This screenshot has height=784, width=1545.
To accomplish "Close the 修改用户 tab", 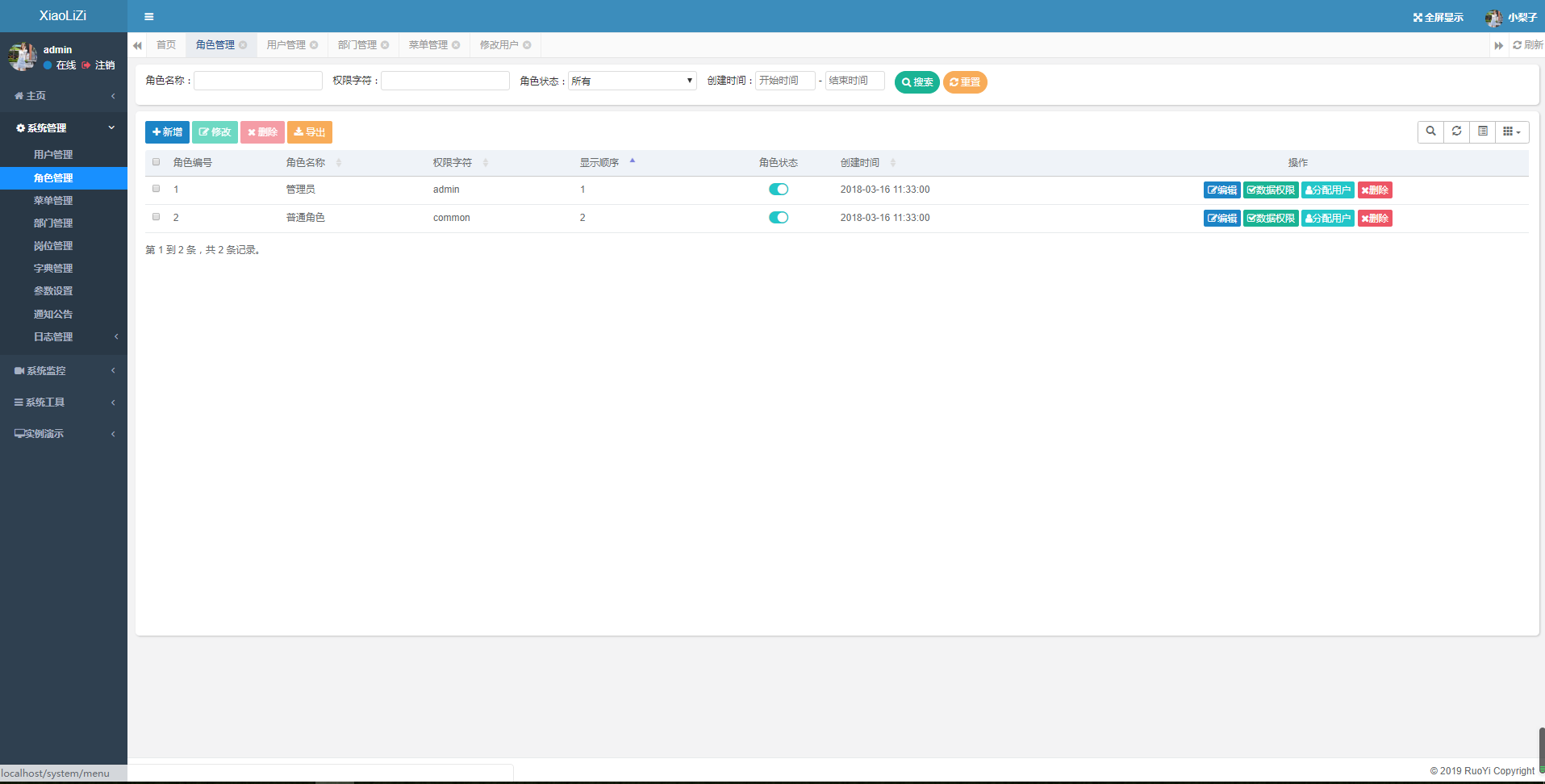I will (x=527, y=45).
